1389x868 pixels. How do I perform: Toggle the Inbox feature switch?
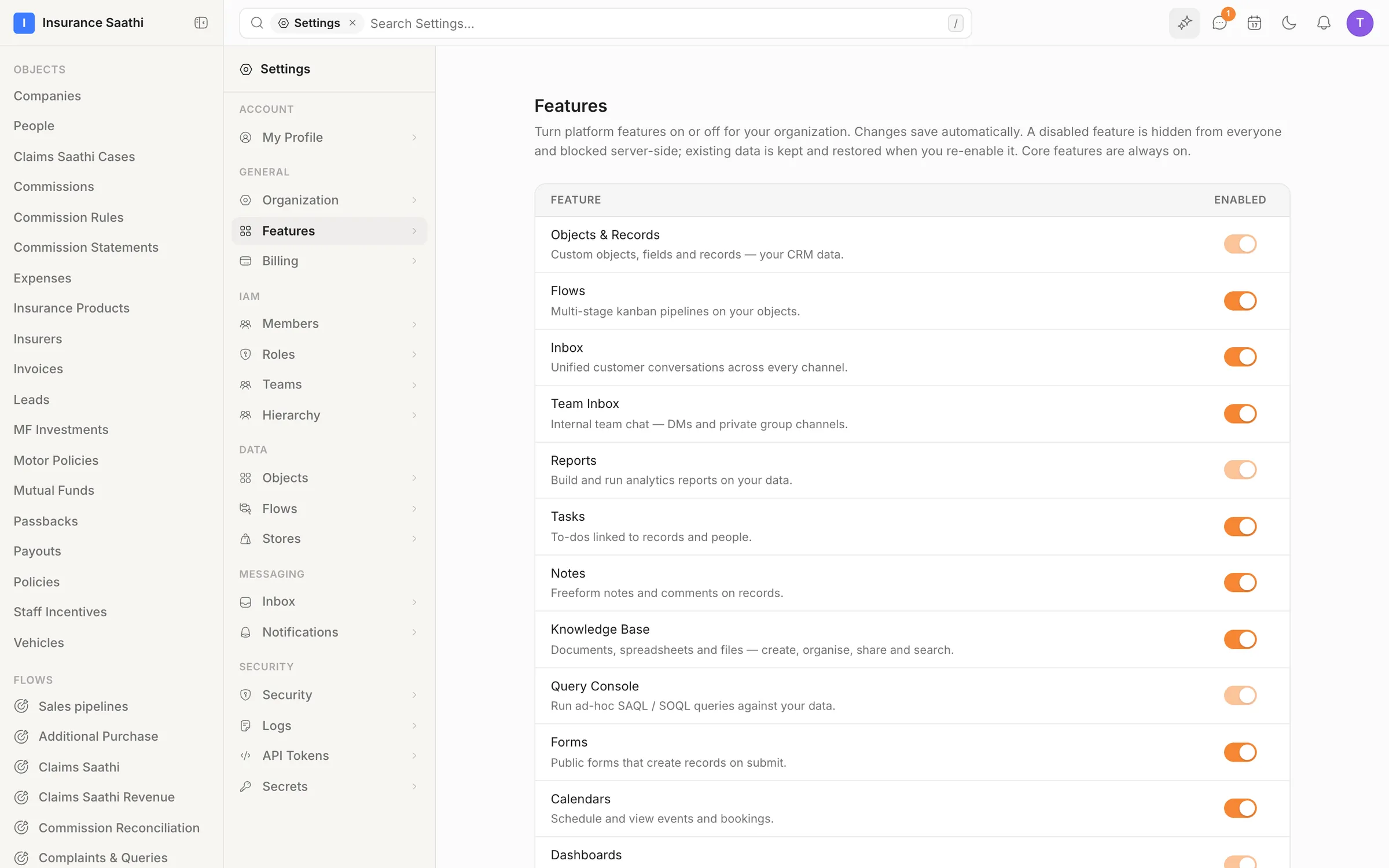click(1240, 357)
